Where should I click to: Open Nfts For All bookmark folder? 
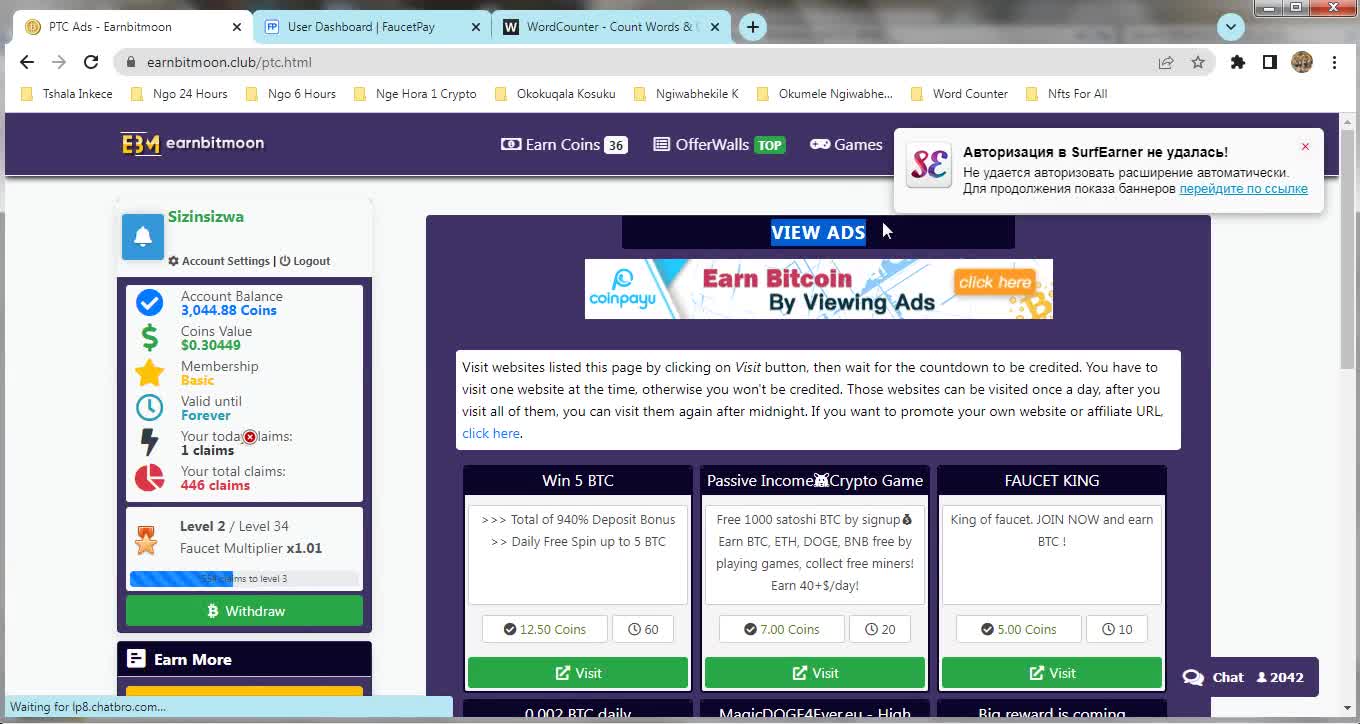point(1067,94)
